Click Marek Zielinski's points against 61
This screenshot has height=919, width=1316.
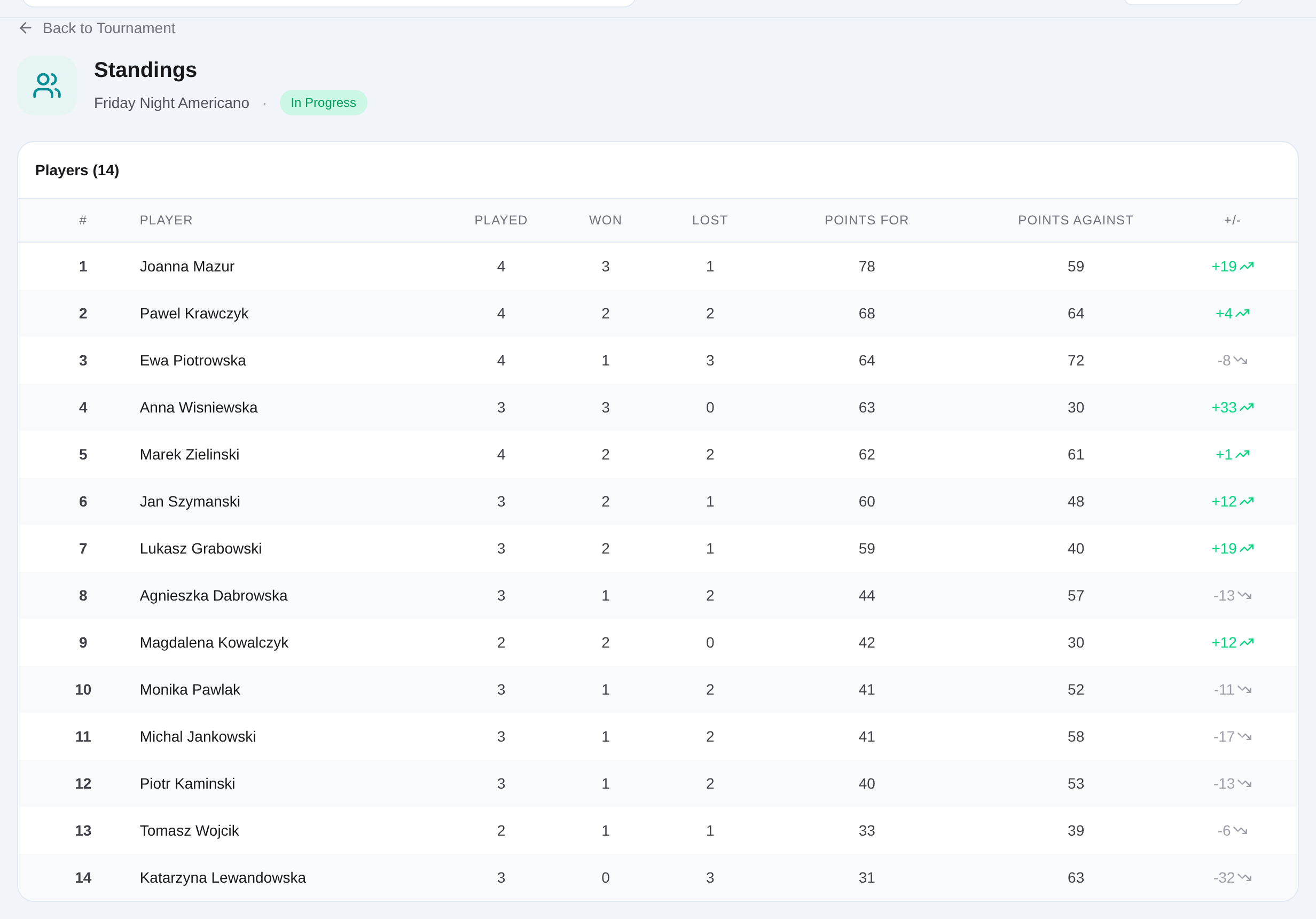1075,455
